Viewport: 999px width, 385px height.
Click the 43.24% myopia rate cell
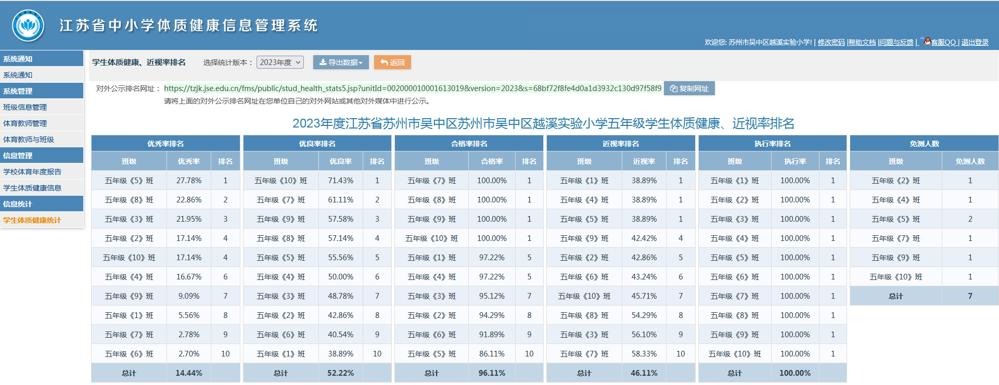(643, 277)
